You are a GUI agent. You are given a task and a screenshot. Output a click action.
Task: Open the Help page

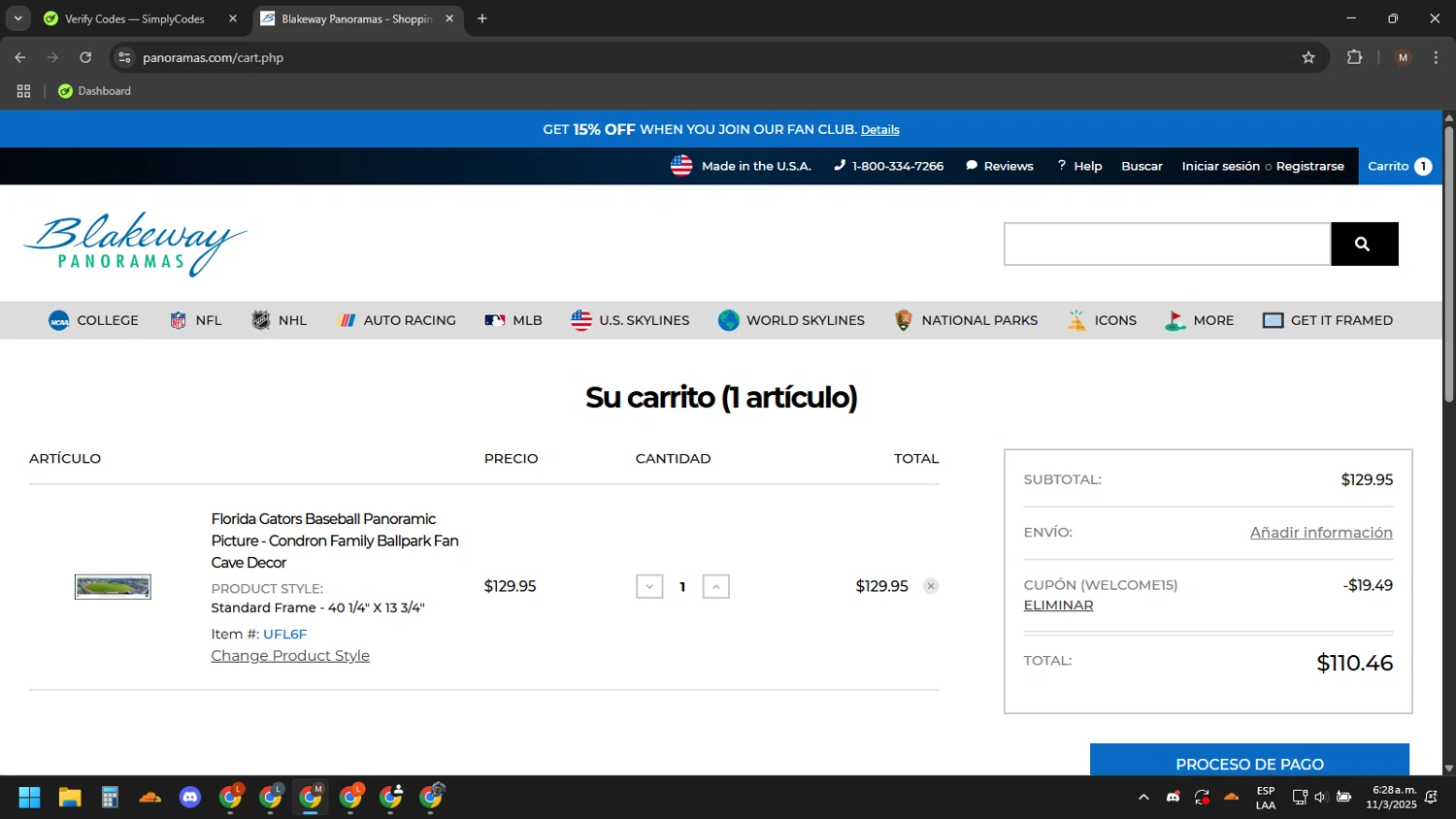coord(1079,166)
